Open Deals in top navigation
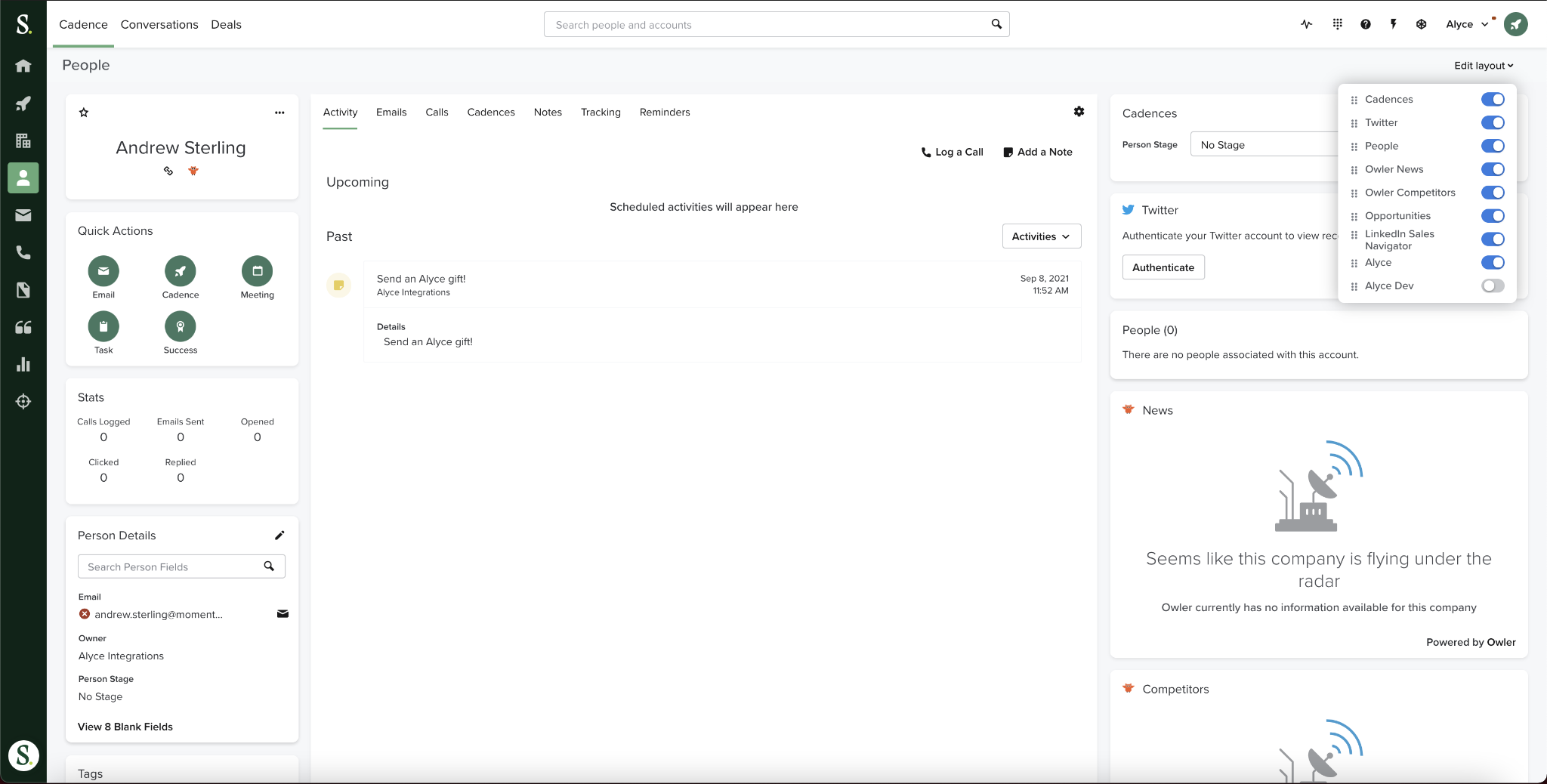 (226, 24)
